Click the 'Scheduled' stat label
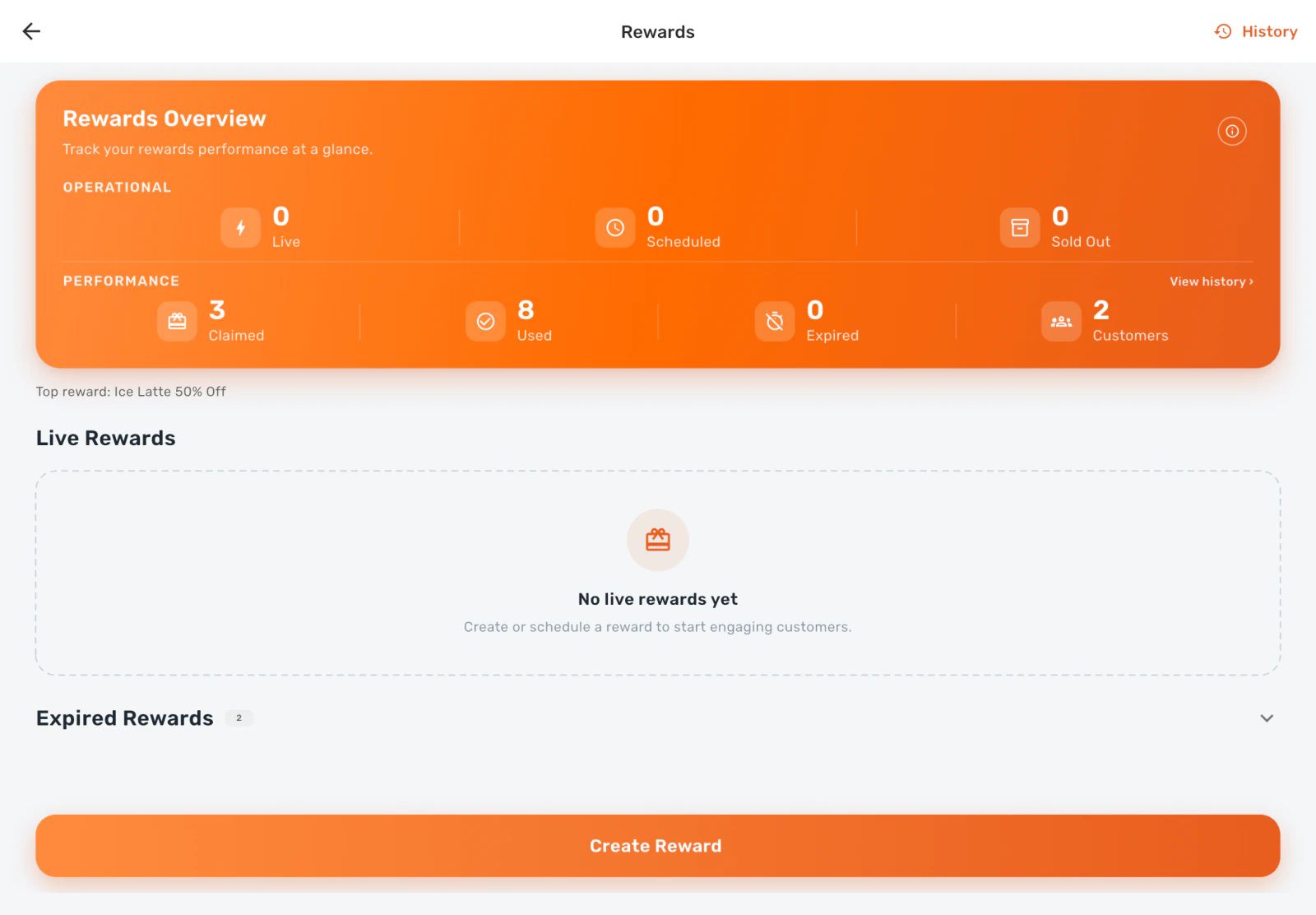 click(683, 242)
